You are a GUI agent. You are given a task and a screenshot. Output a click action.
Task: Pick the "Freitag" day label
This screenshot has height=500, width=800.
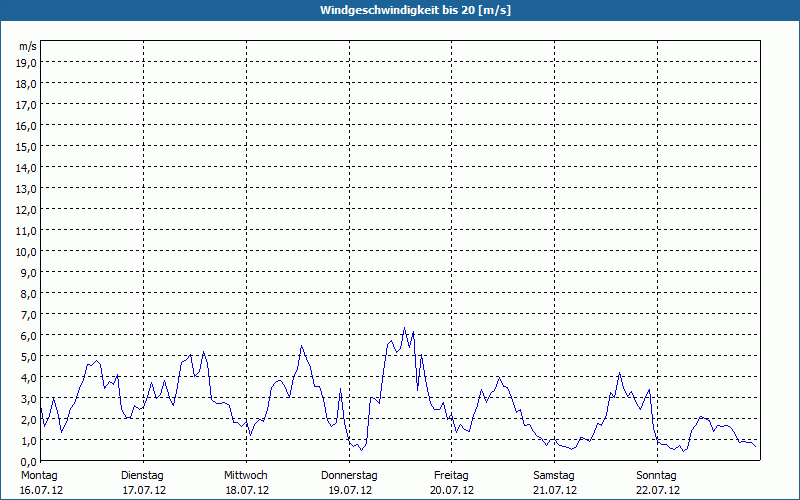451,475
